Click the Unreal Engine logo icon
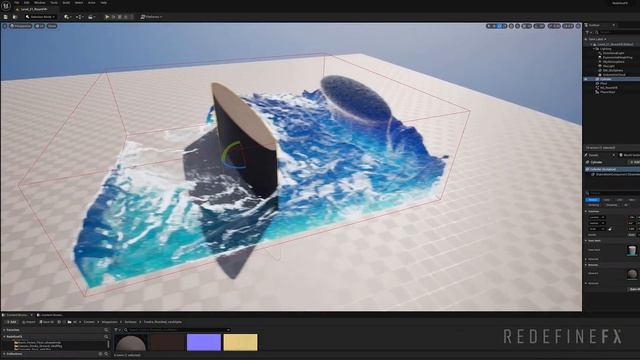 coord(6,5)
